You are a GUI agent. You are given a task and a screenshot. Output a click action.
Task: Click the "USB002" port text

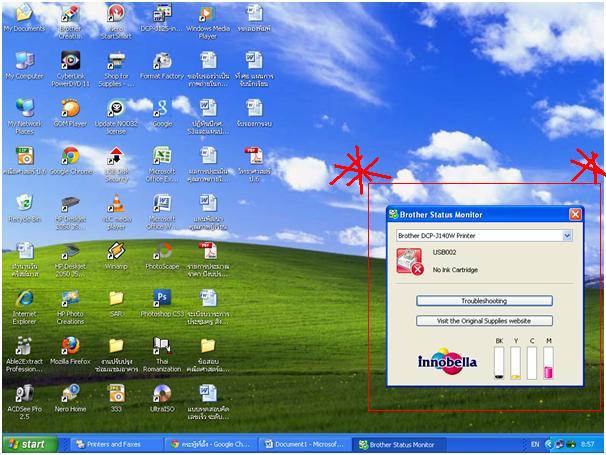tap(444, 252)
